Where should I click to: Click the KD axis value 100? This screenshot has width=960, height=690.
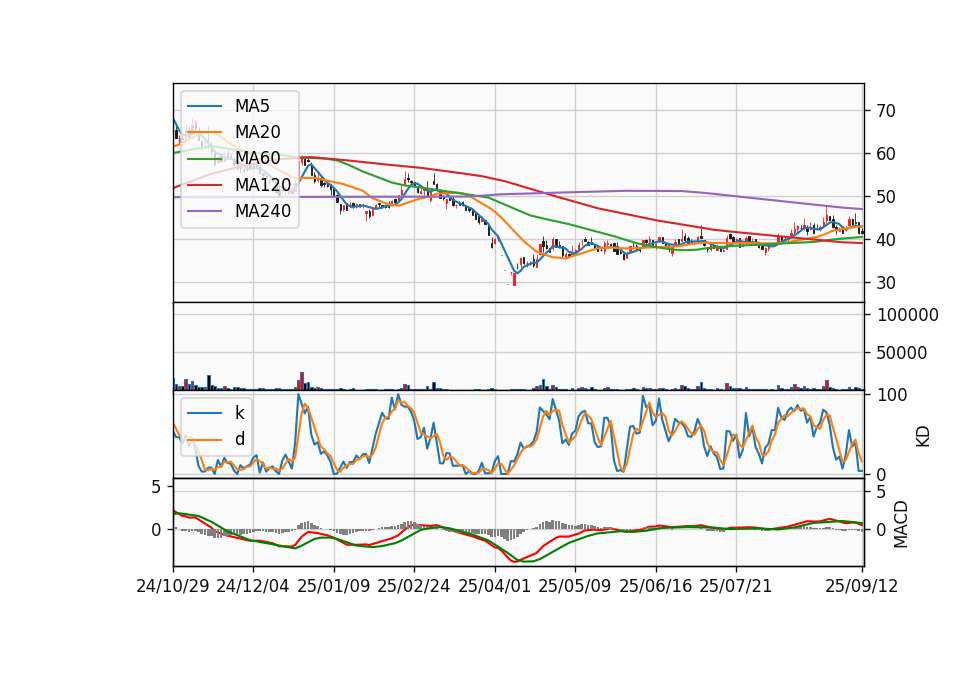pos(892,396)
